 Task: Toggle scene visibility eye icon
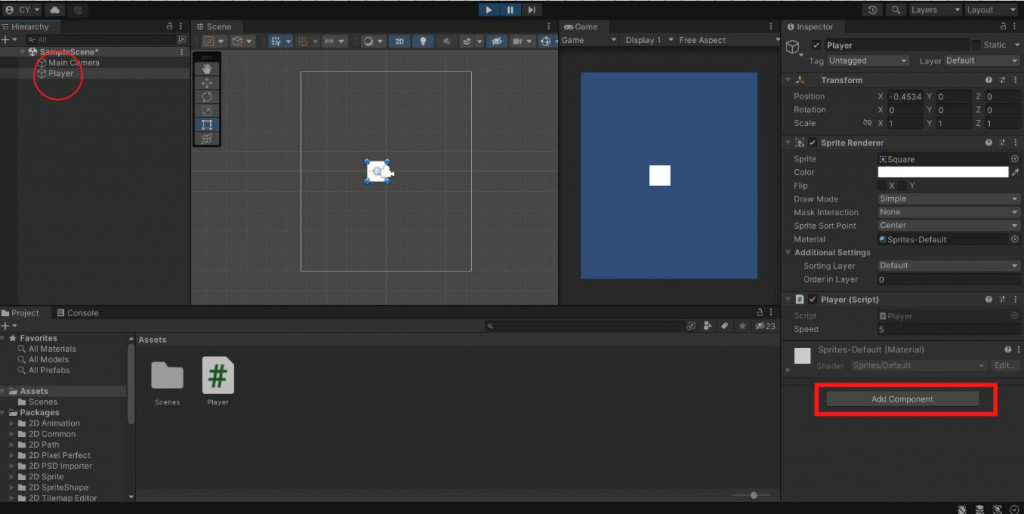click(x=496, y=41)
